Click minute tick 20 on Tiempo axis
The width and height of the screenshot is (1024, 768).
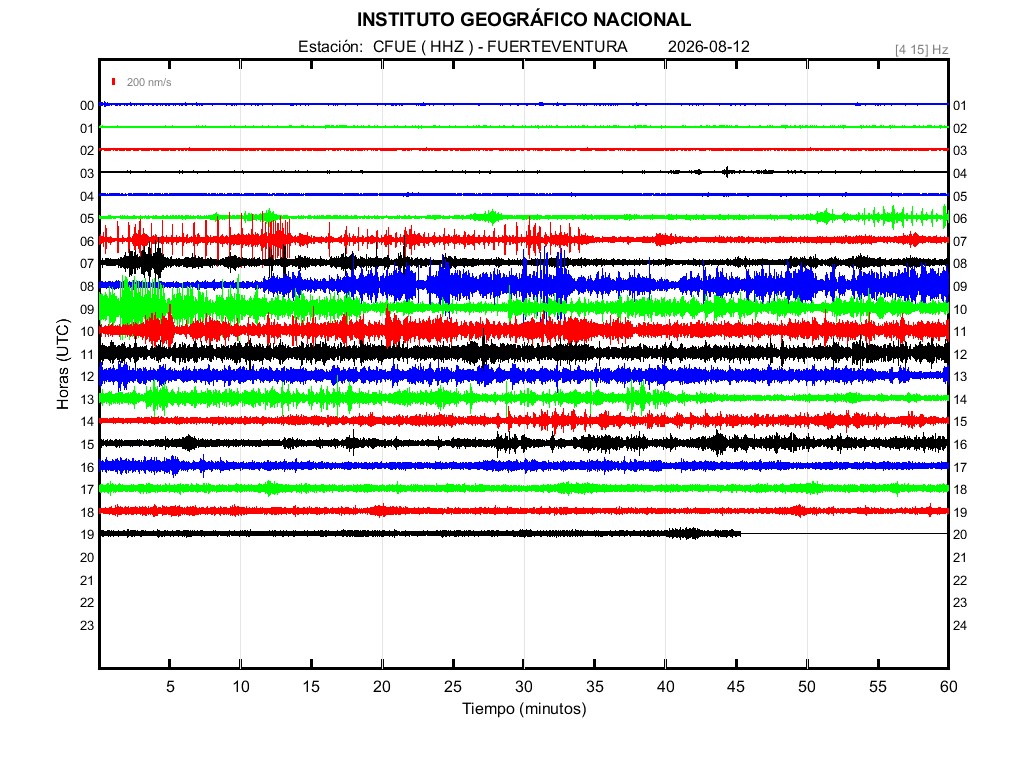[382, 686]
